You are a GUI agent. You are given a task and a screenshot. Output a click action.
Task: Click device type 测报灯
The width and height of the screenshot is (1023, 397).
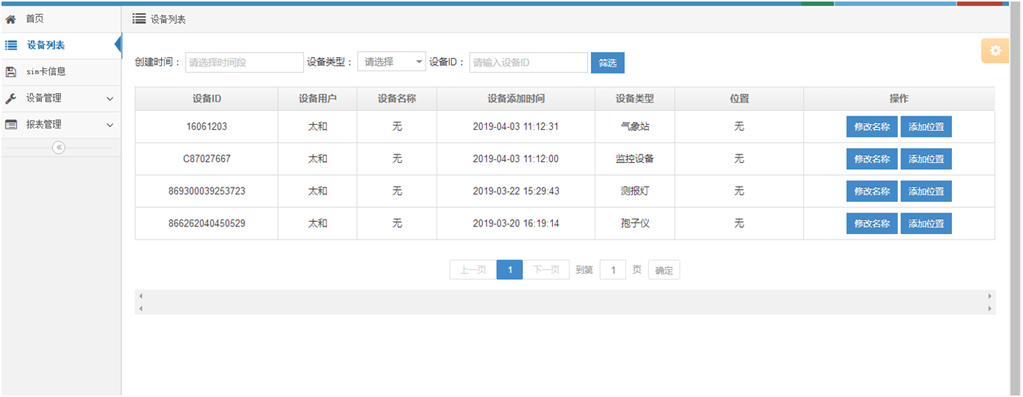635,192
